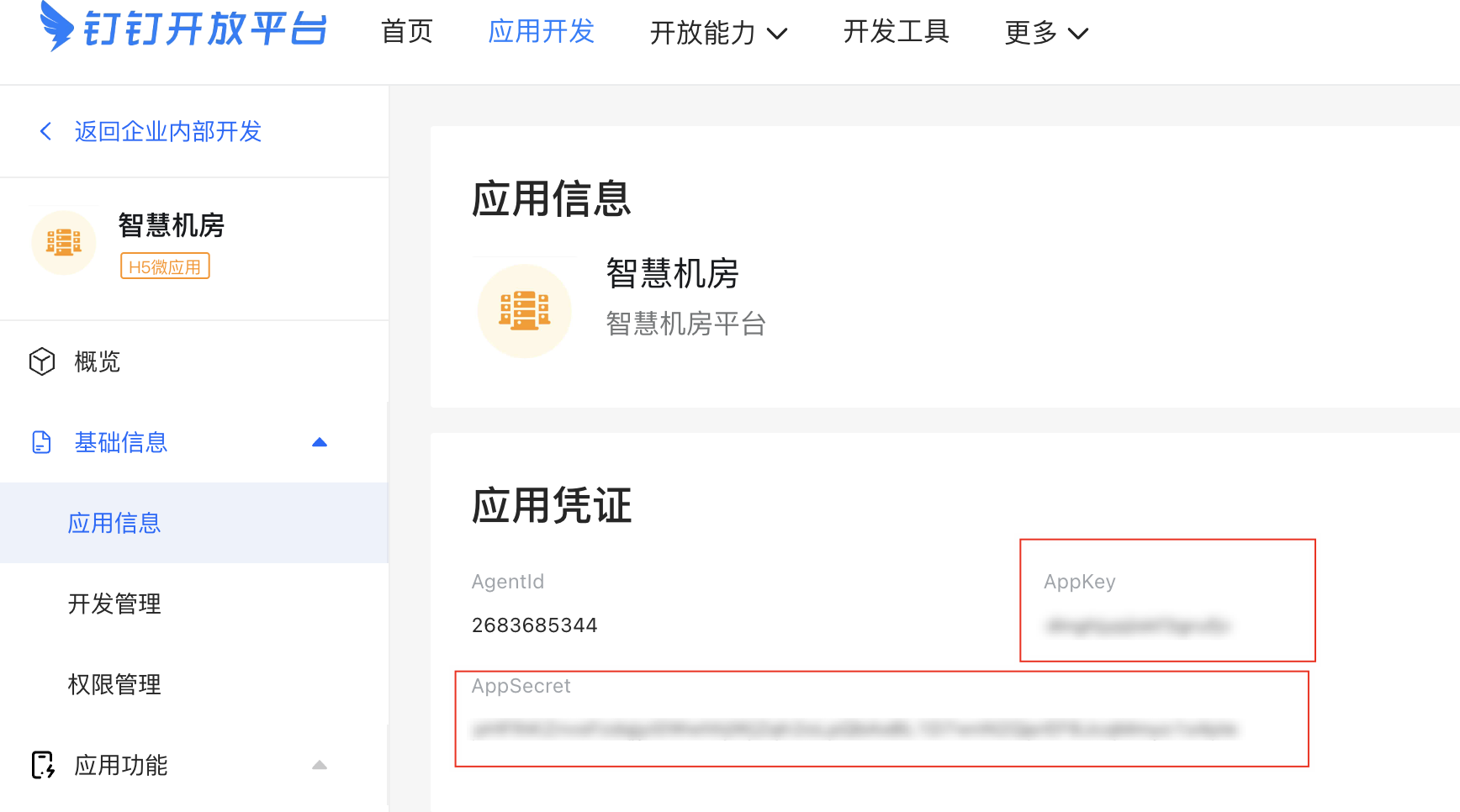The width and height of the screenshot is (1460, 812).
Task: Open 权限管理 in the sidebar
Action: (114, 684)
